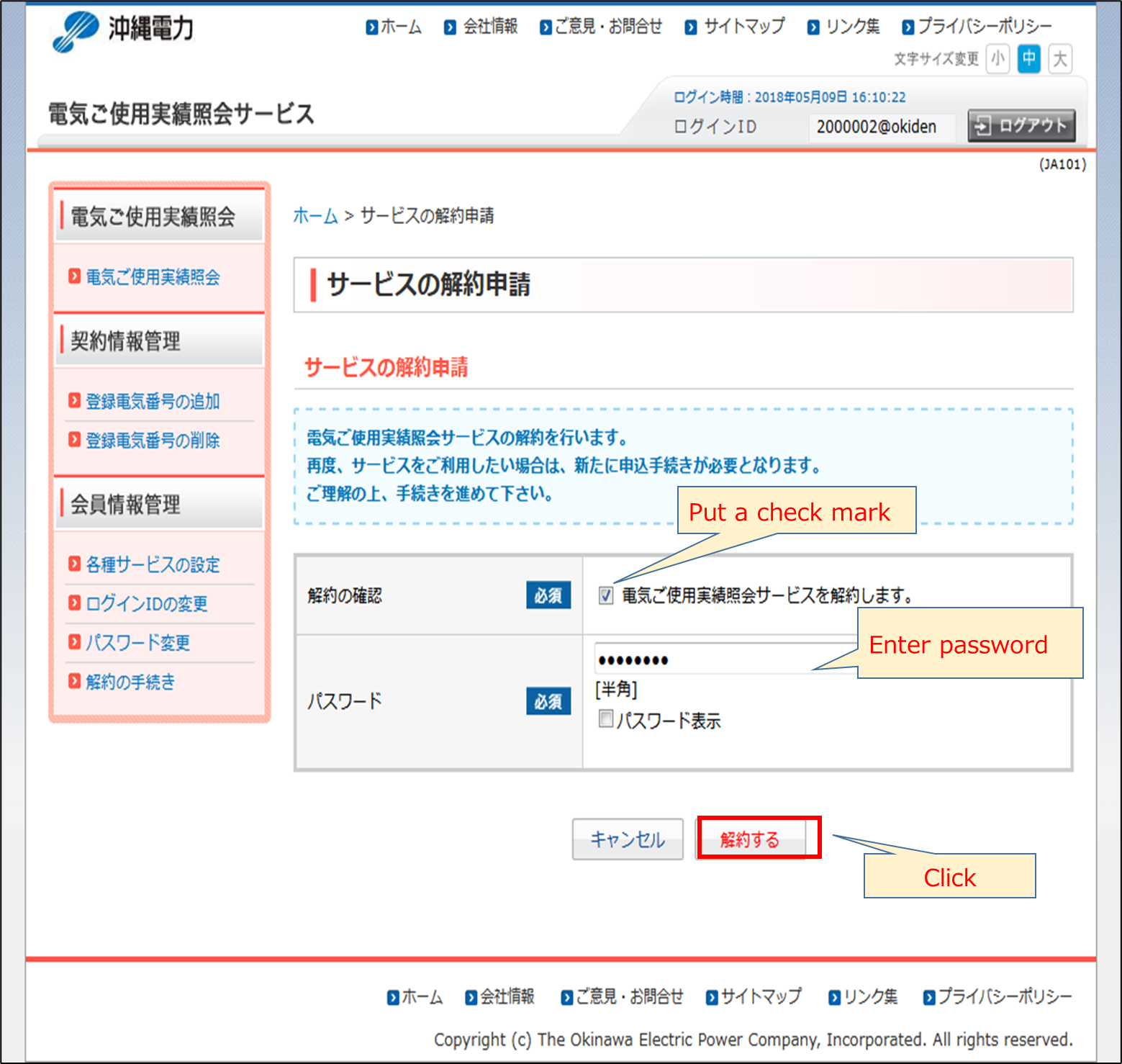Open ログインIDの変更 sidebar link
The height and width of the screenshot is (1064, 1122).
[147, 604]
